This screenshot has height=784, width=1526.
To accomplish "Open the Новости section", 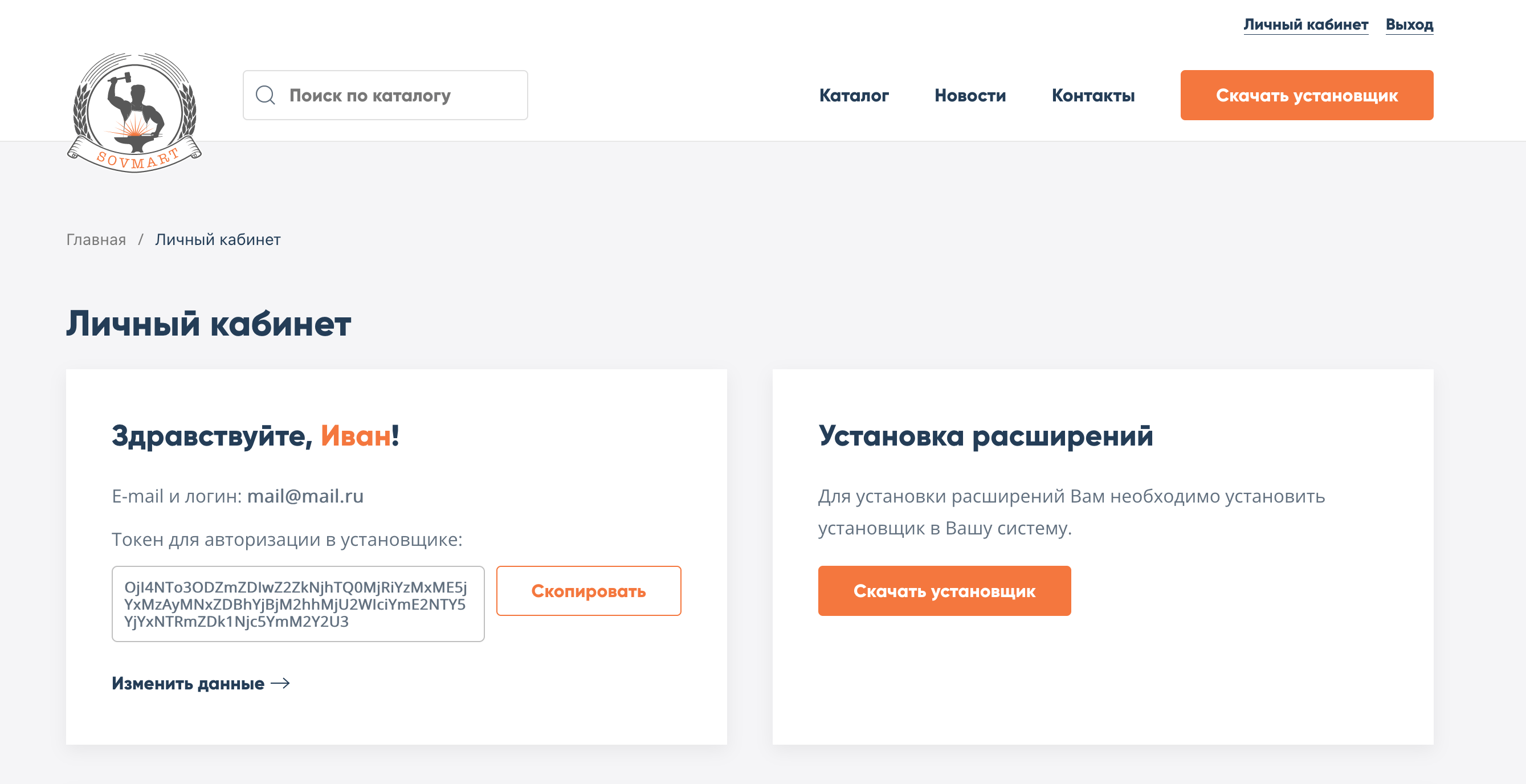I will tap(970, 95).
